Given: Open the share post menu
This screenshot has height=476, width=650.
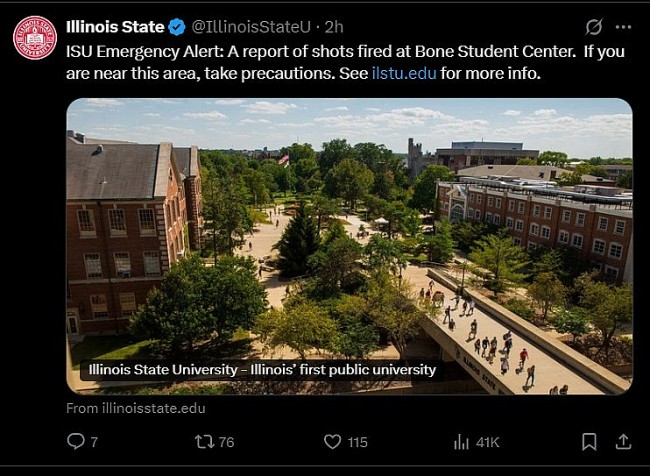Looking at the screenshot, I should pyautogui.click(x=622, y=441).
